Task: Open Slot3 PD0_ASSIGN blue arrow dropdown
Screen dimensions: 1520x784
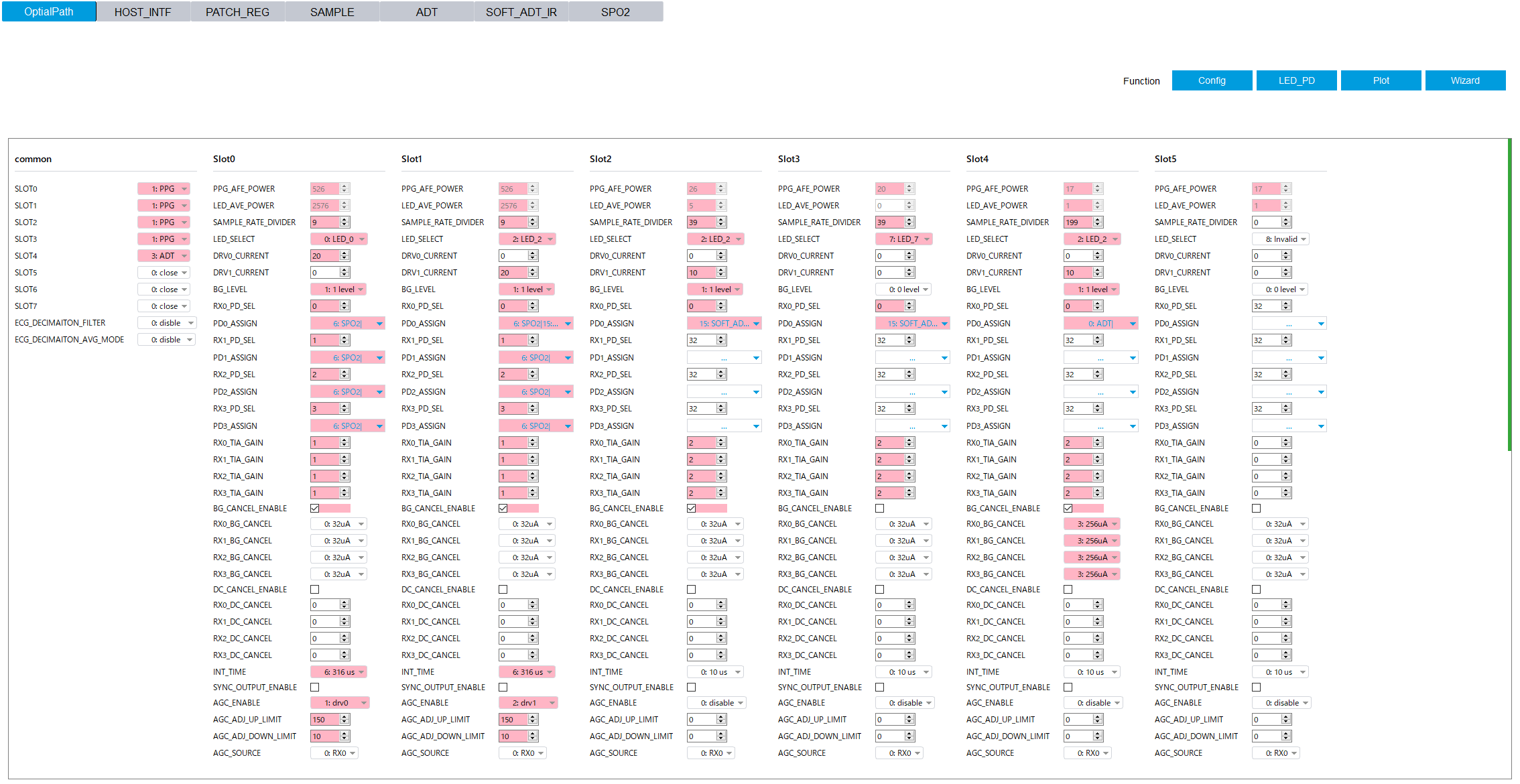Action: coord(944,324)
